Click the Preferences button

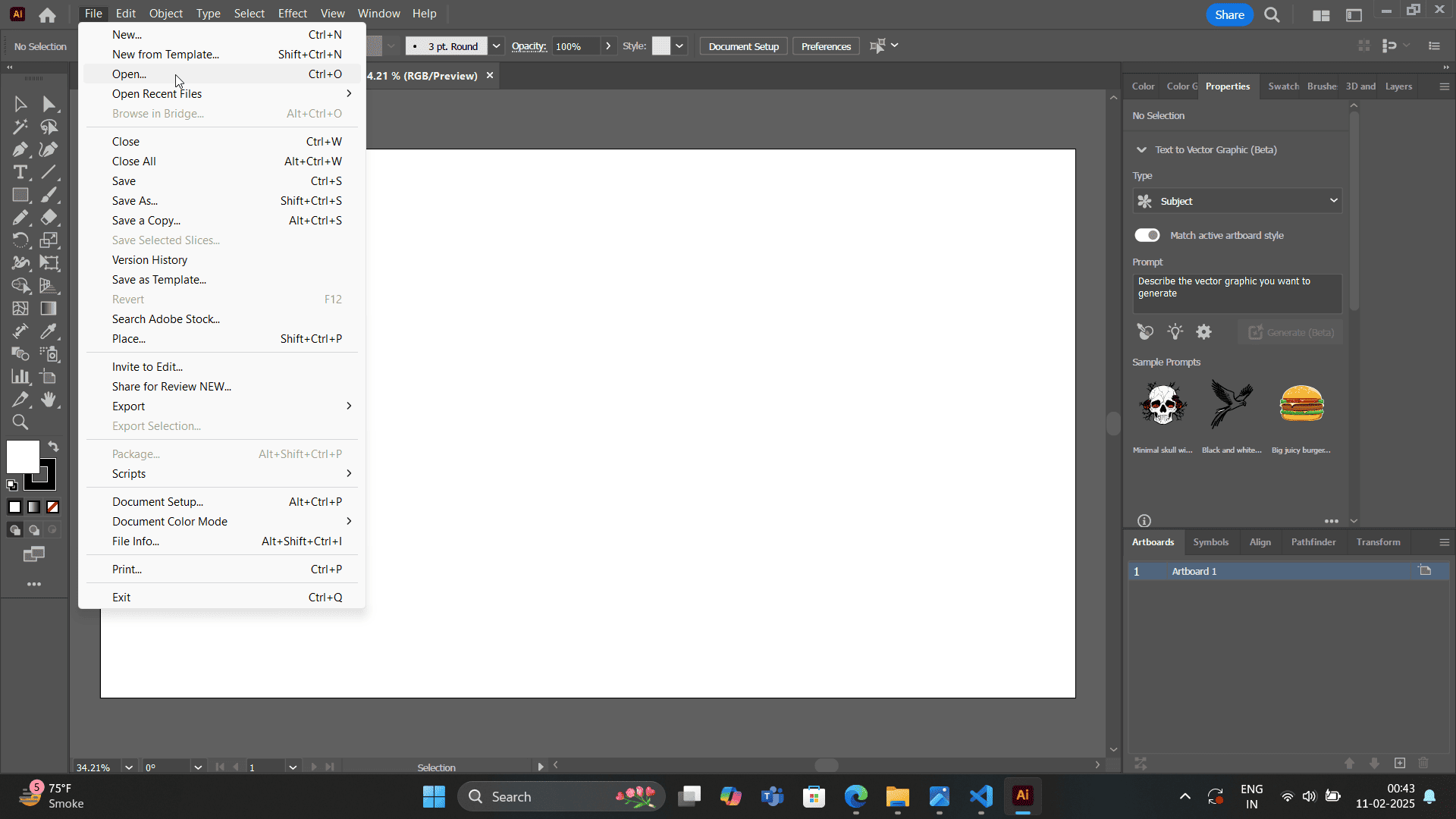[x=826, y=46]
